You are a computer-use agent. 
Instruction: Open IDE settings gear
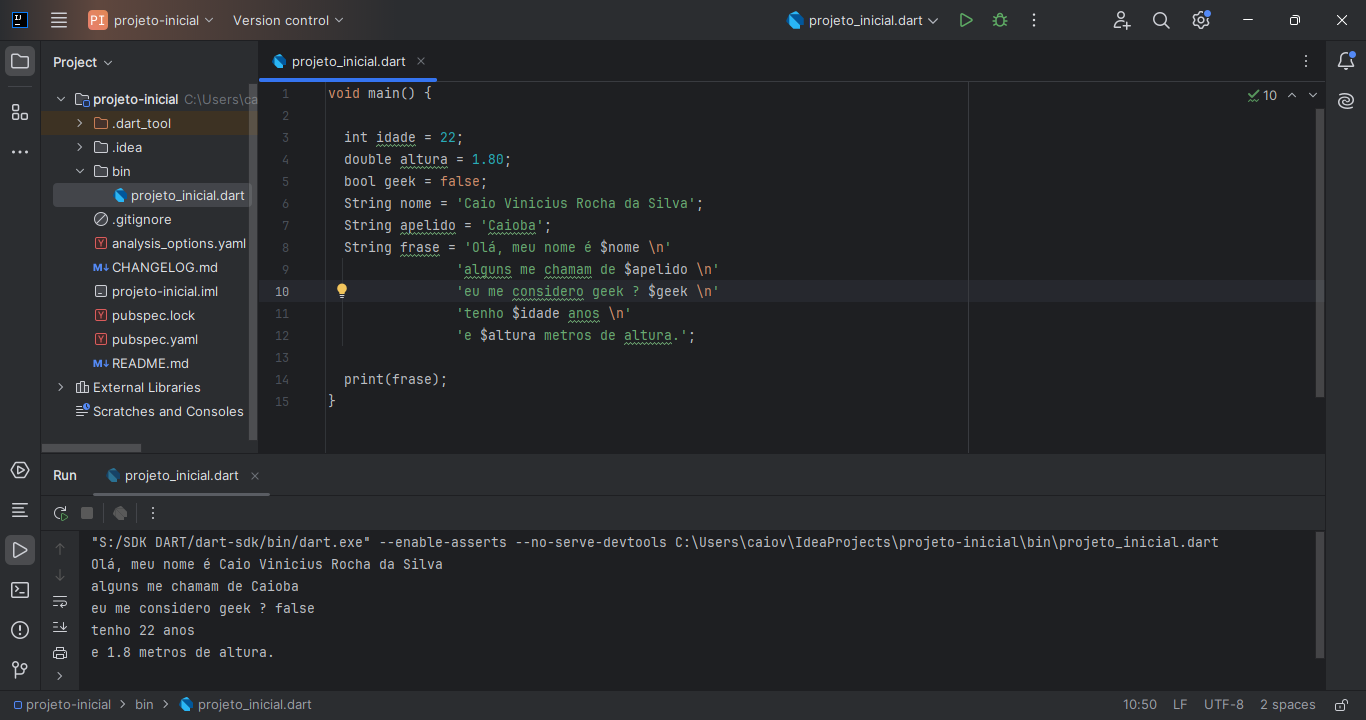coord(1201,20)
